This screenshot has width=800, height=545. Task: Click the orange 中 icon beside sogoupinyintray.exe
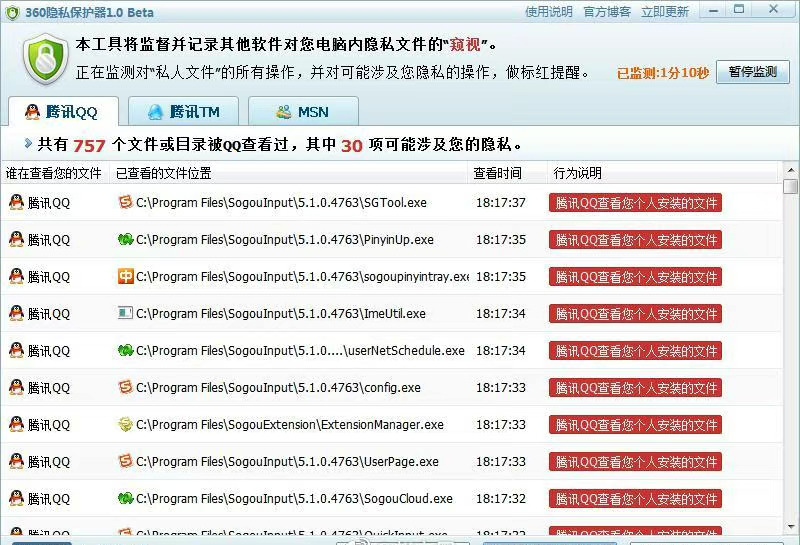point(125,276)
